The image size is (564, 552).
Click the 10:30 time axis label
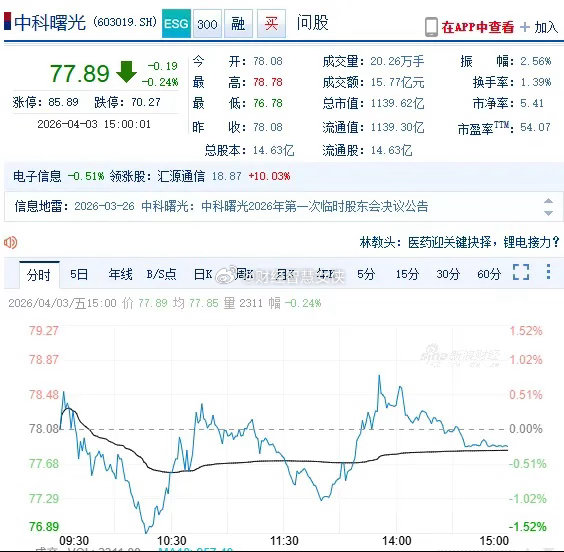[172, 540]
